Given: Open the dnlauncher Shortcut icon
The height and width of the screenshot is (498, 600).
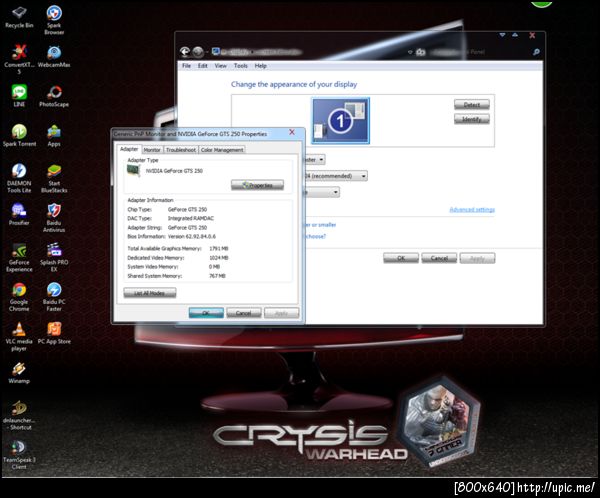Looking at the screenshot, I should 18,415.
